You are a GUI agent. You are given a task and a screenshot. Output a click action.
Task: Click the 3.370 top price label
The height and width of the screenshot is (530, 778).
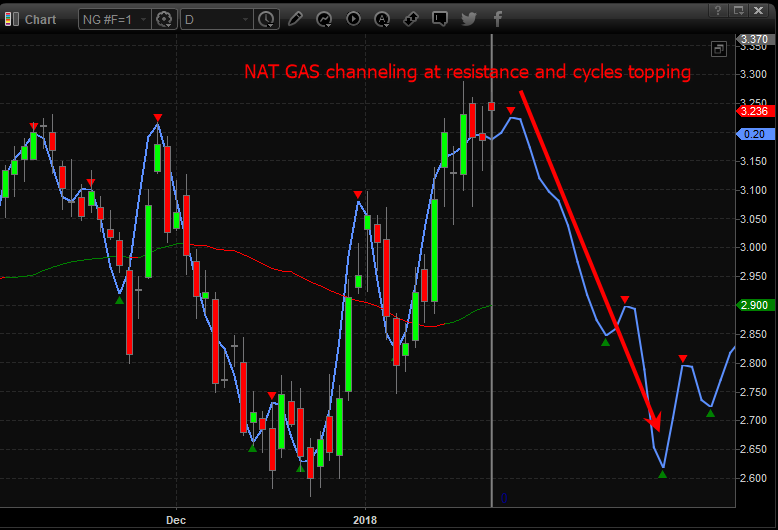[755, 39]
